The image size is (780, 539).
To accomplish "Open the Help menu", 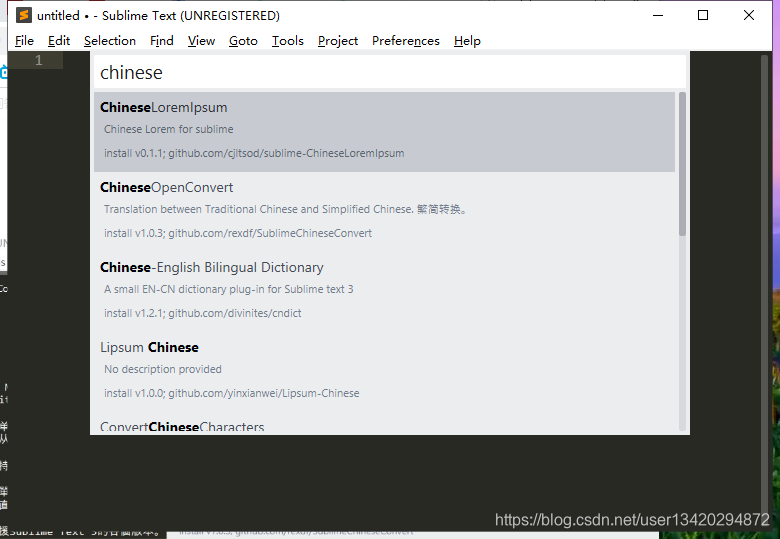I will pyautogui.click(x=467, y=41).
